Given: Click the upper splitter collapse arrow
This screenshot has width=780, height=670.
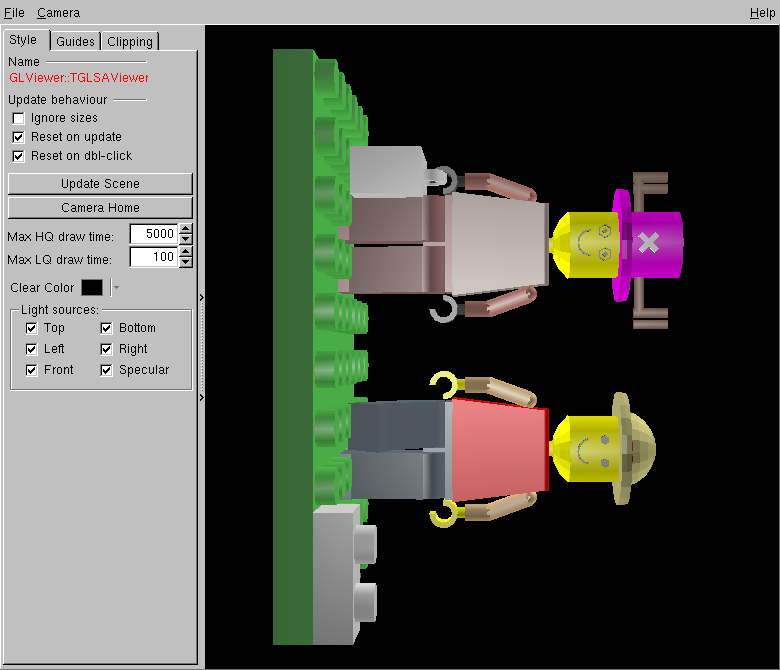Looking at the screenshot, I should (x=201, y=297).
